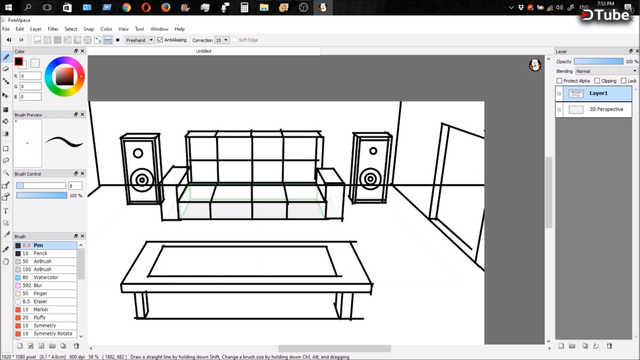Enable parallel line snap
The width and height of the screenshot is (640, 360).
pyautogui.click(x=47, y=40)
